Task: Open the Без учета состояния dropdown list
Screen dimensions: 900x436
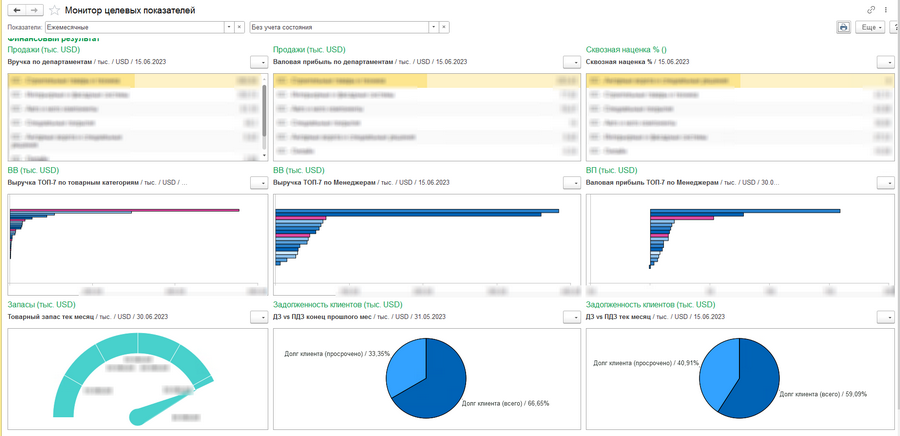Action: 435,27
